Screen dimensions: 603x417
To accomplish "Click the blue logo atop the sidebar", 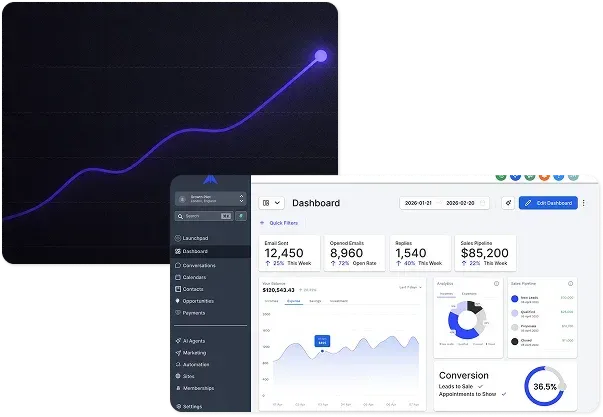I will [x=210, y=180].
